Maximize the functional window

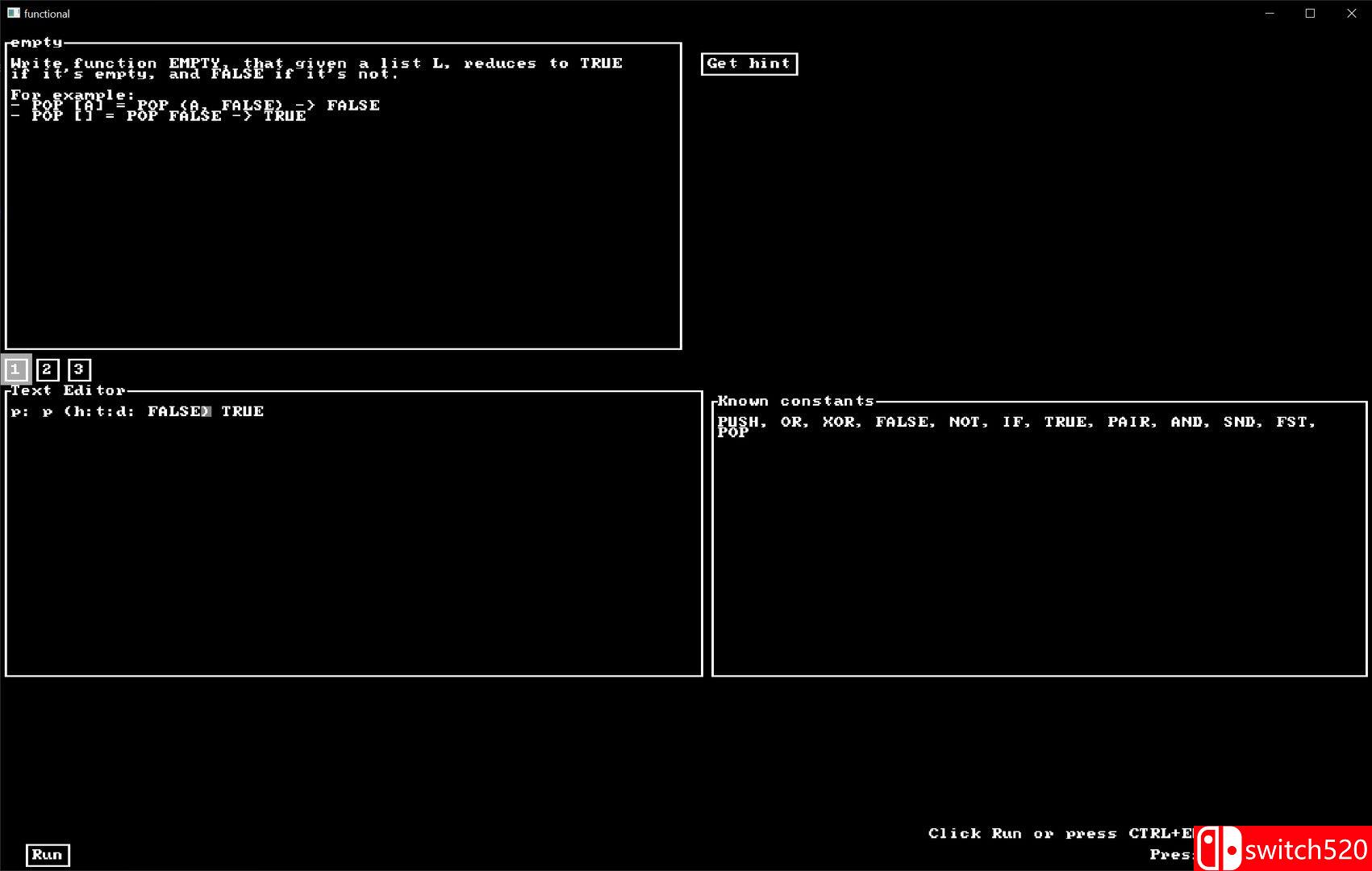pos(1310,13)
